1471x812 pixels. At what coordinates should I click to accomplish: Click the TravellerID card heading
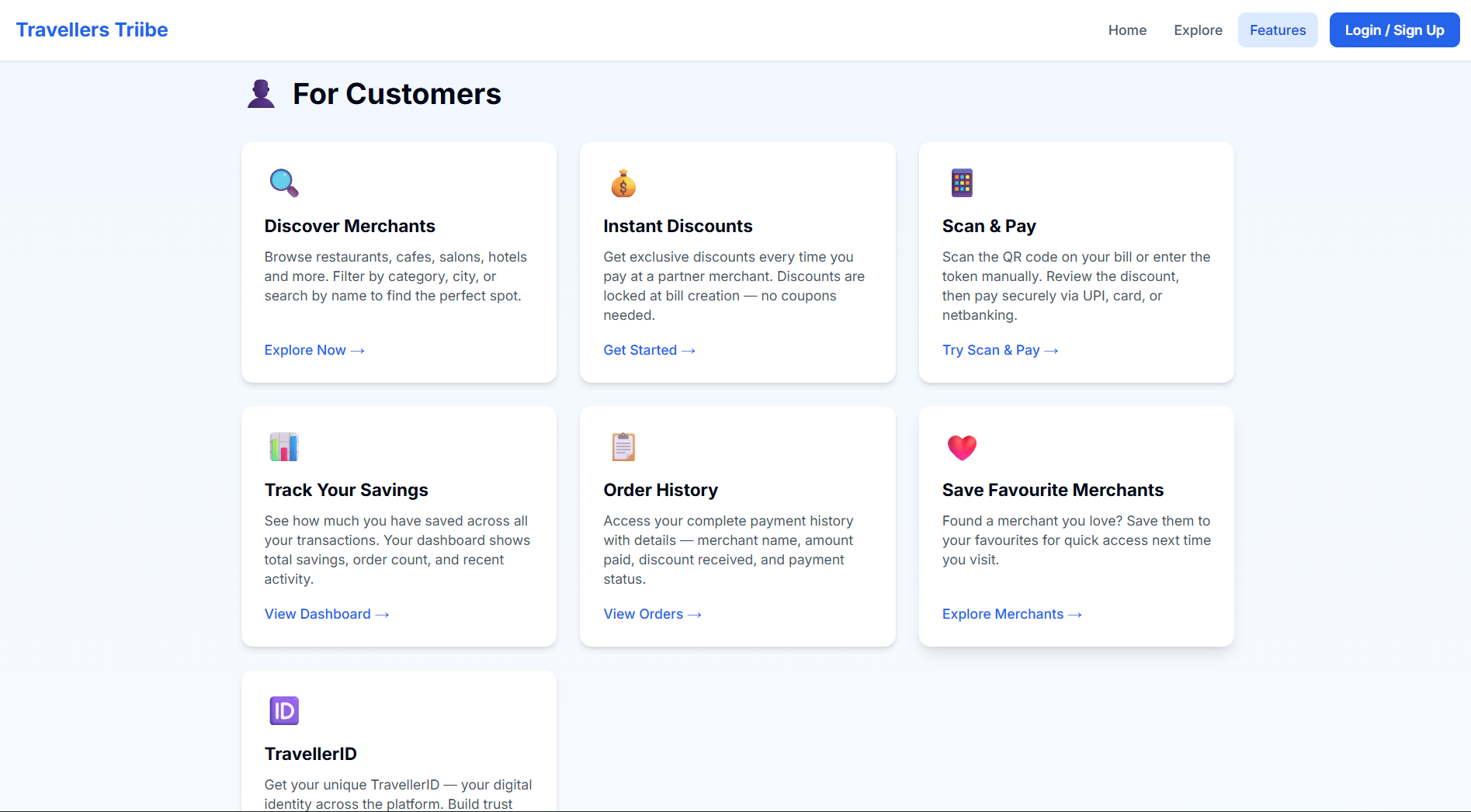coord(311,754)
